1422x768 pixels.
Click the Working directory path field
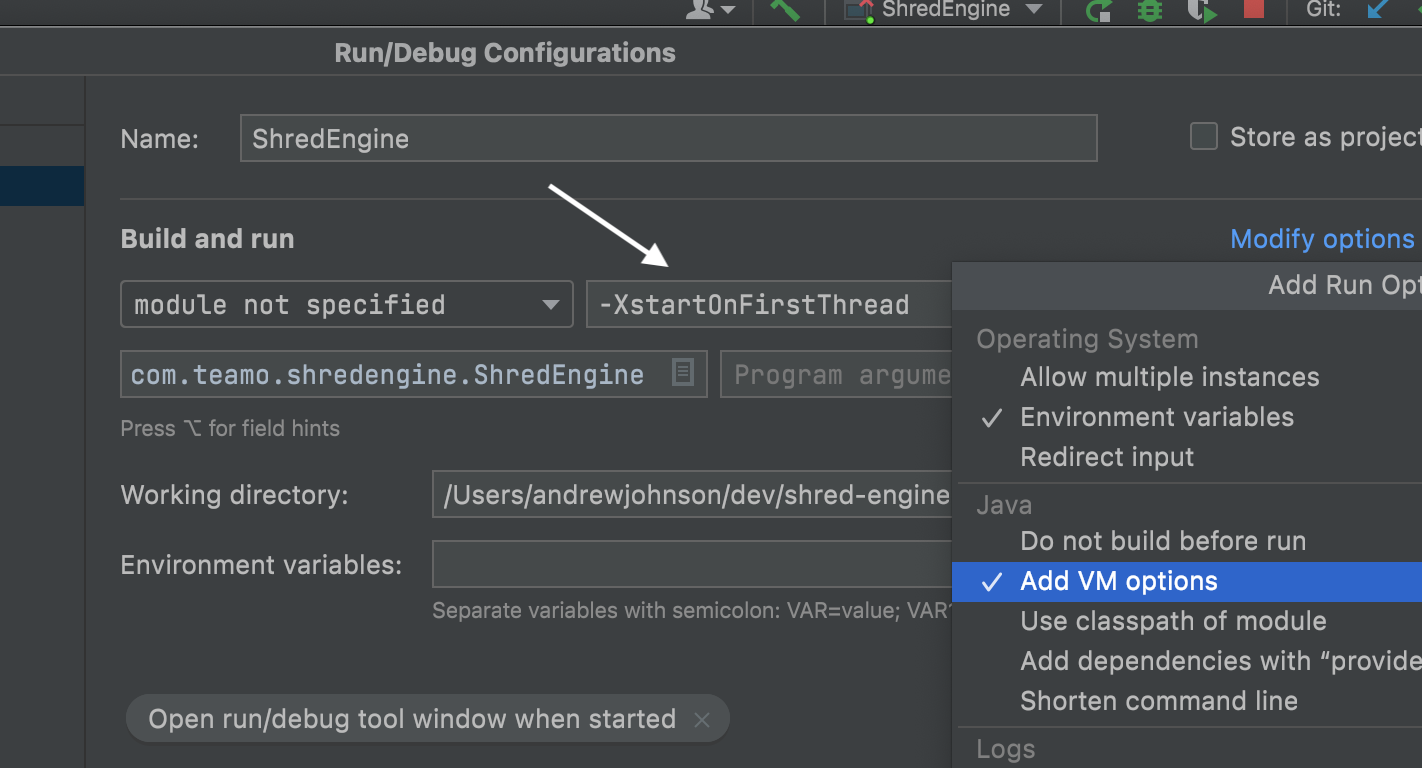pyautogui.click(x=692, y=495)
